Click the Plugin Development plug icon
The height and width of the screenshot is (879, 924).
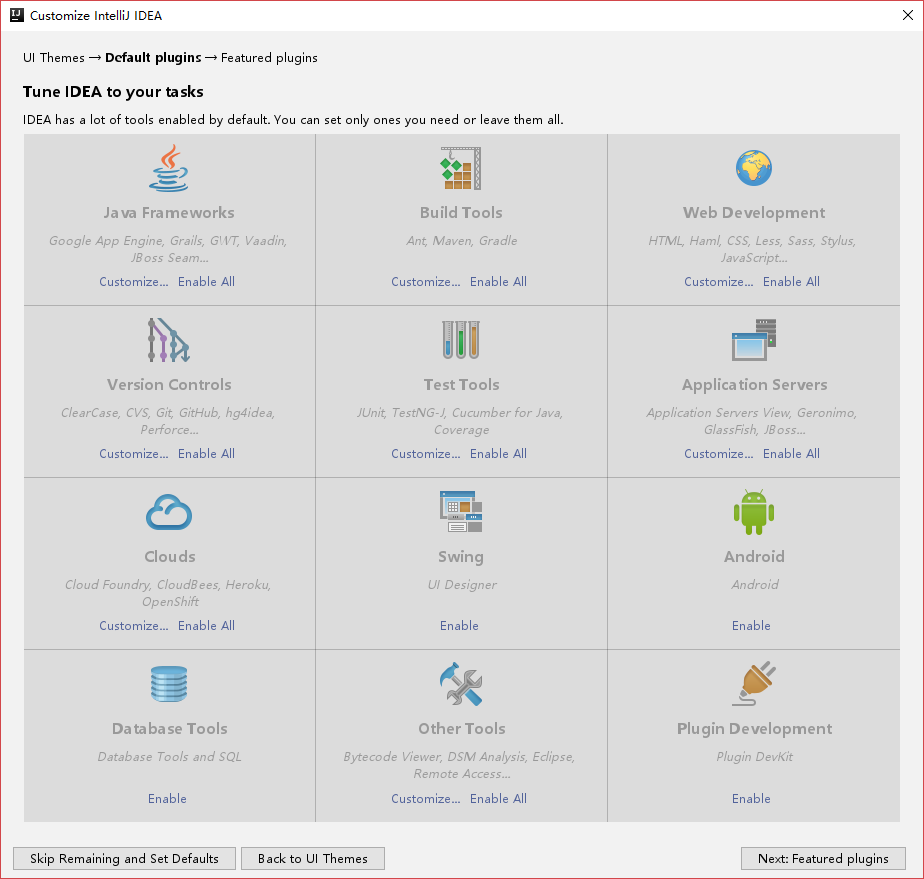(754, 684)
